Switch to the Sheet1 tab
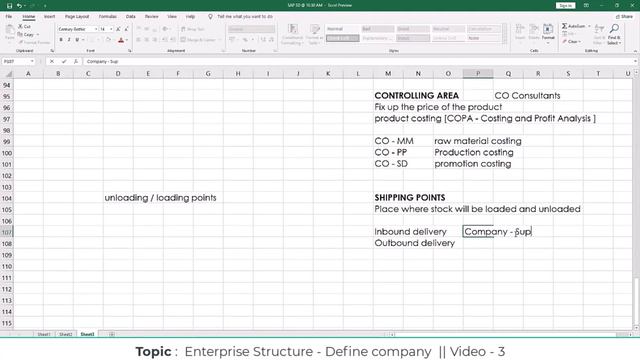The image size is (640, 360). coord(44,334)
